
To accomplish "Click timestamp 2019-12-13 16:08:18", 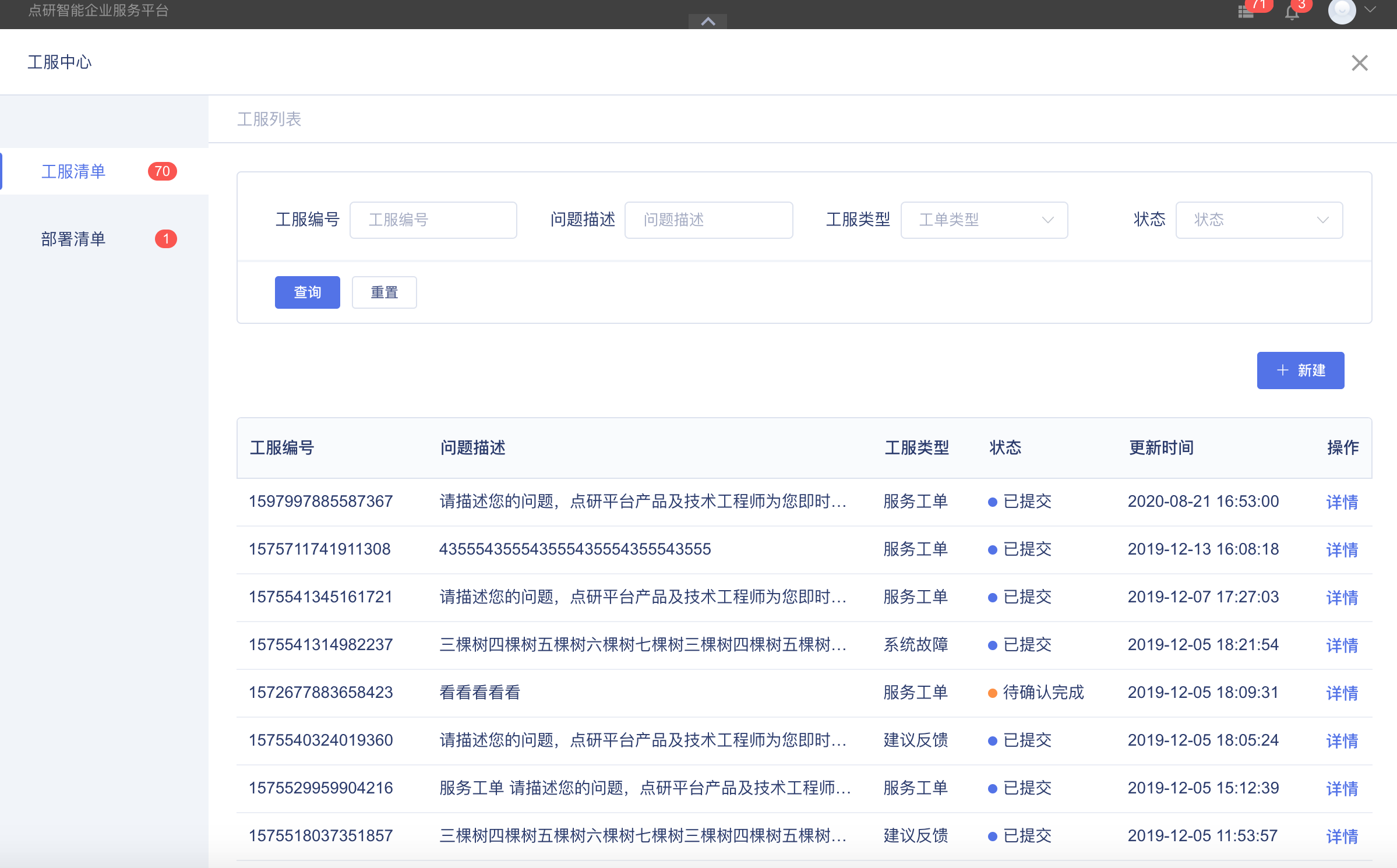I will click(1203, 549).
